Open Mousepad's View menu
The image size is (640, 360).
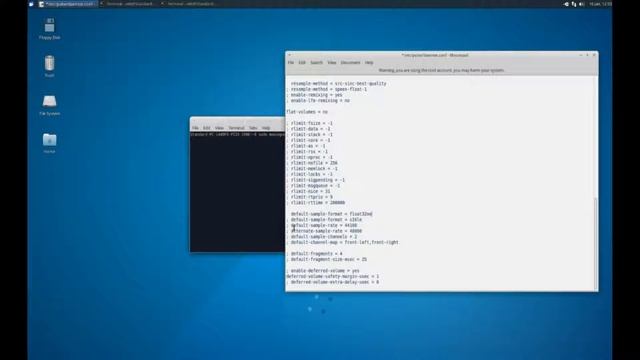point(331,63)
